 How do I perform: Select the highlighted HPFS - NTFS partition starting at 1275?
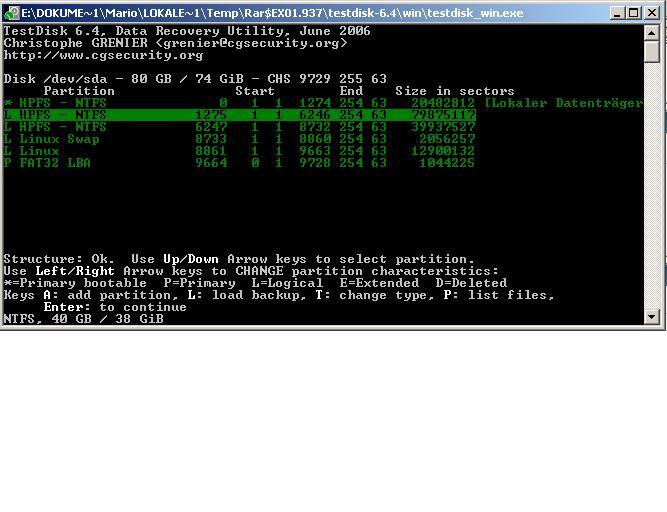[238, 115]
